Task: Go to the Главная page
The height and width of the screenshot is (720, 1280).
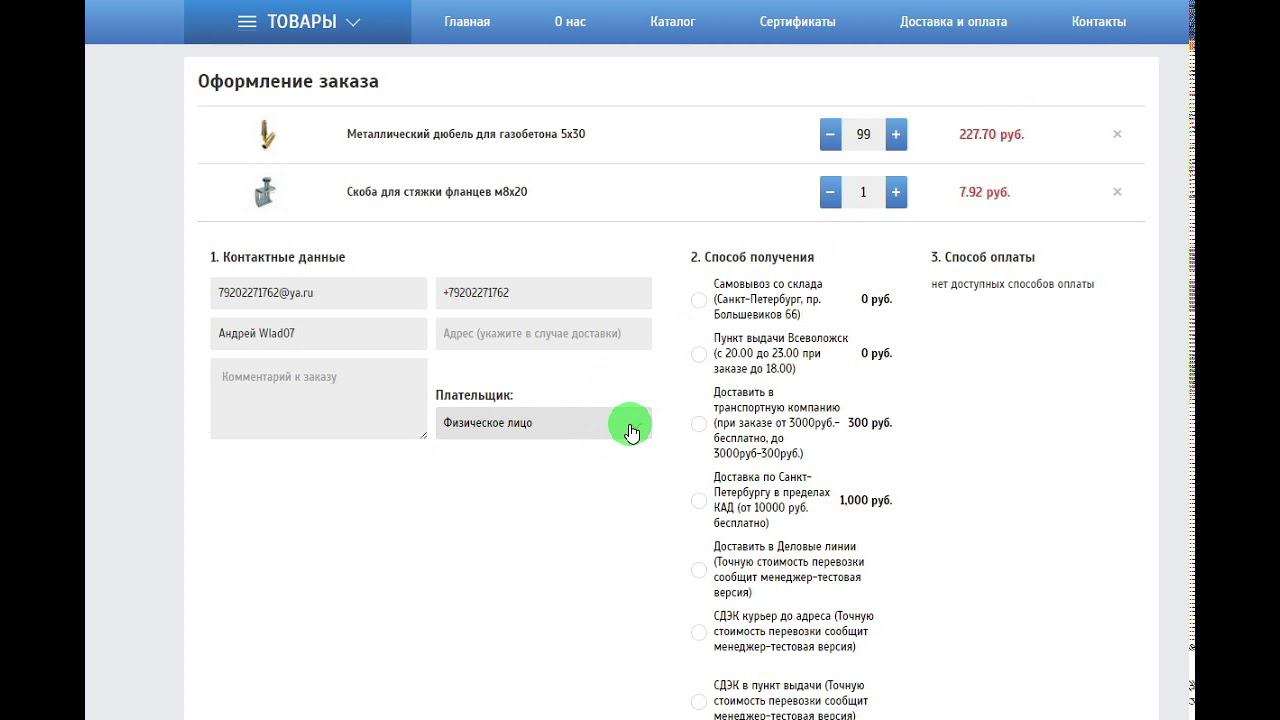Action: (467, 22)
